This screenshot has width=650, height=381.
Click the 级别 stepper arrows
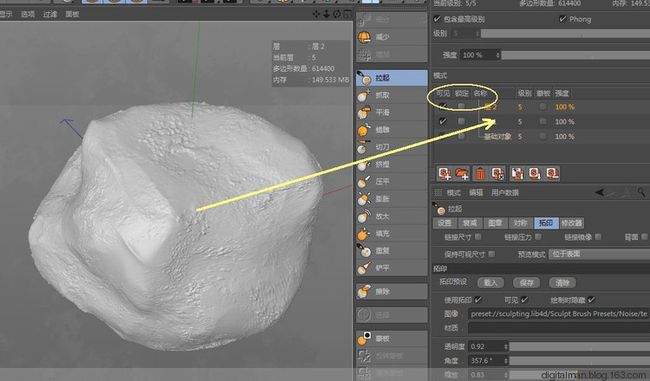coord(477,33)
